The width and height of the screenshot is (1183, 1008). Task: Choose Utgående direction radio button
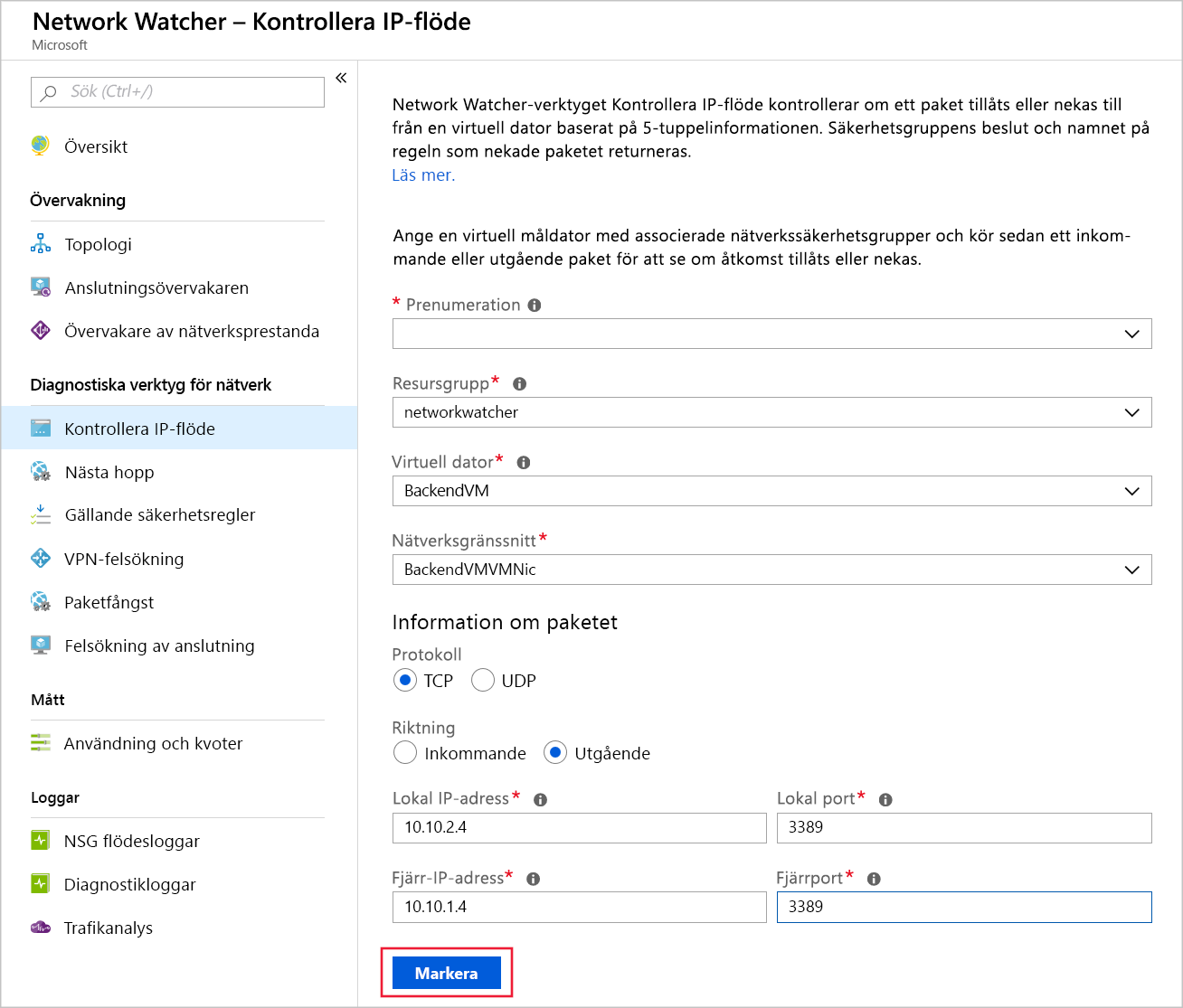pos(555,752)
